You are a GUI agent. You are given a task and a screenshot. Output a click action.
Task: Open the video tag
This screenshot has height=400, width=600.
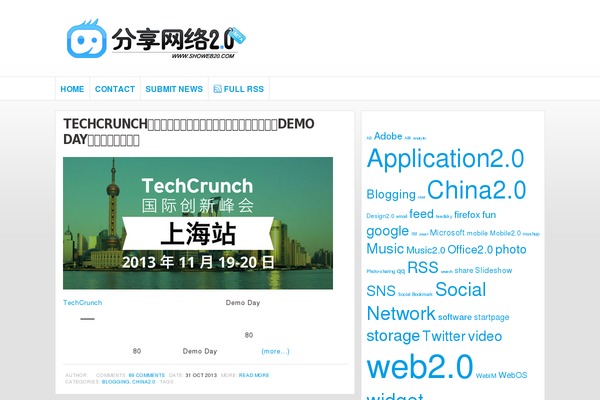point(485,336)
